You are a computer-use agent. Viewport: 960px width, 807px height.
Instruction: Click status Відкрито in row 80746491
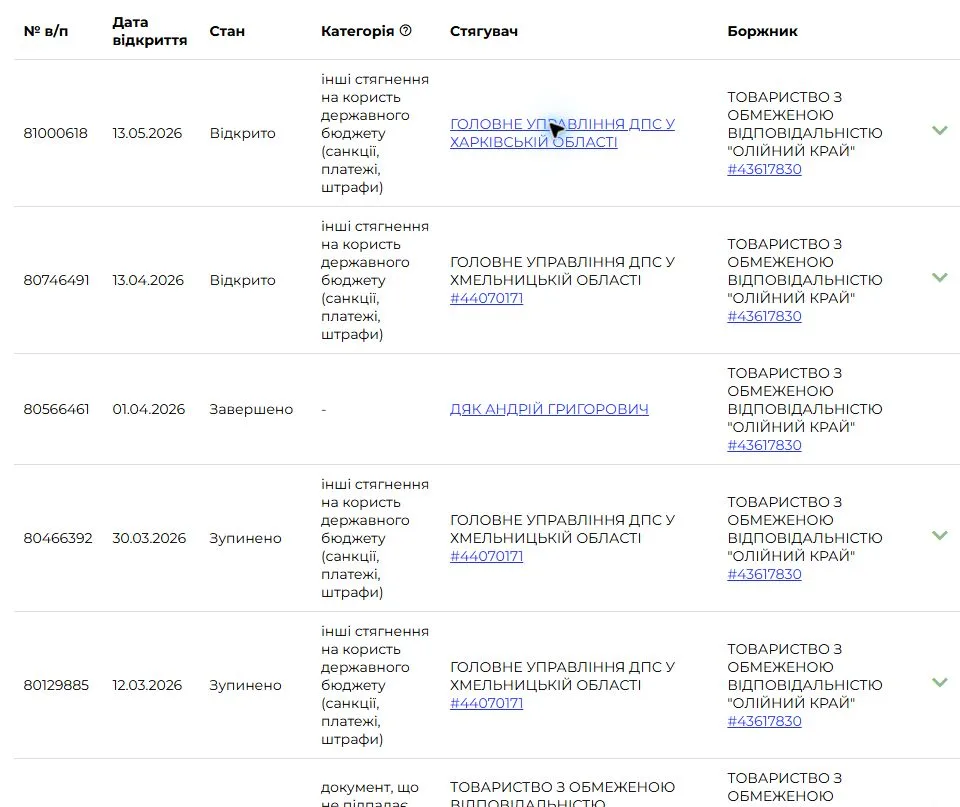[242, 280]
